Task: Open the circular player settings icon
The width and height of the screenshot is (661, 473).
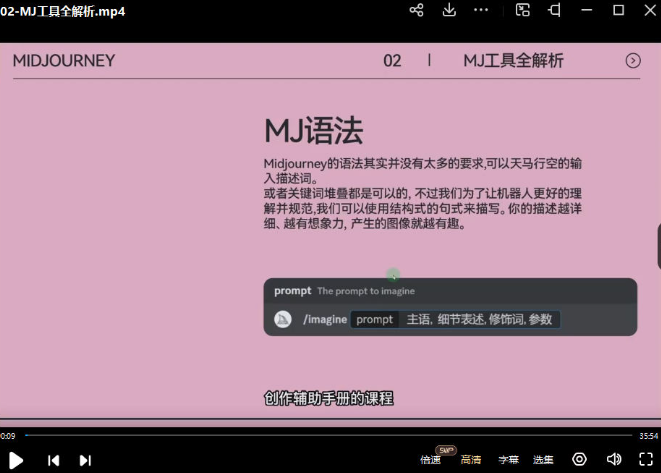Action: tap(579, 459)
